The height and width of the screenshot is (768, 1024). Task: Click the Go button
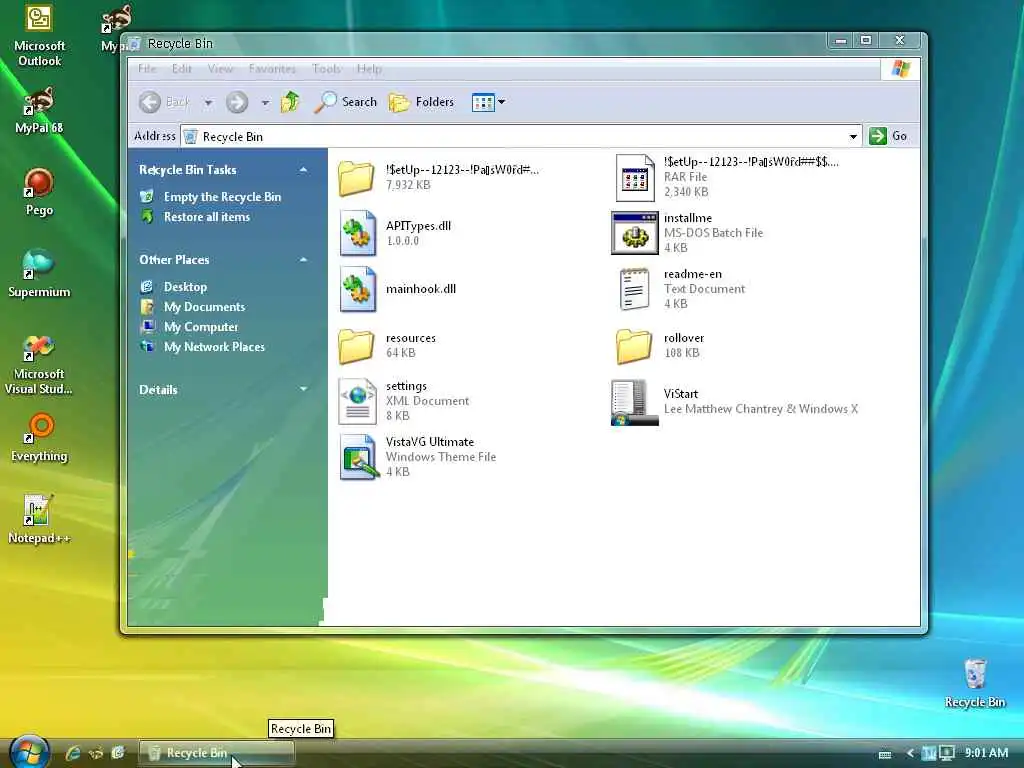coord(888,136)
